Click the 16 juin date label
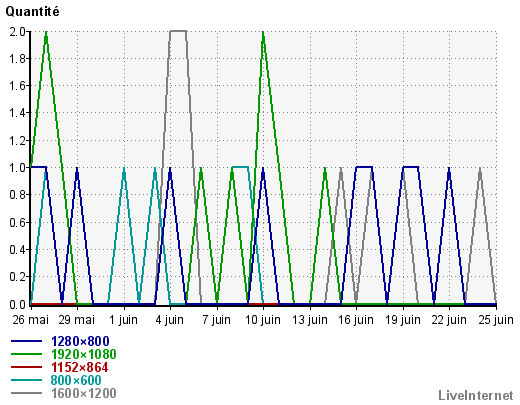Image resolution: width=520 pixels, height=405 pixels. [x=356, y=320]
